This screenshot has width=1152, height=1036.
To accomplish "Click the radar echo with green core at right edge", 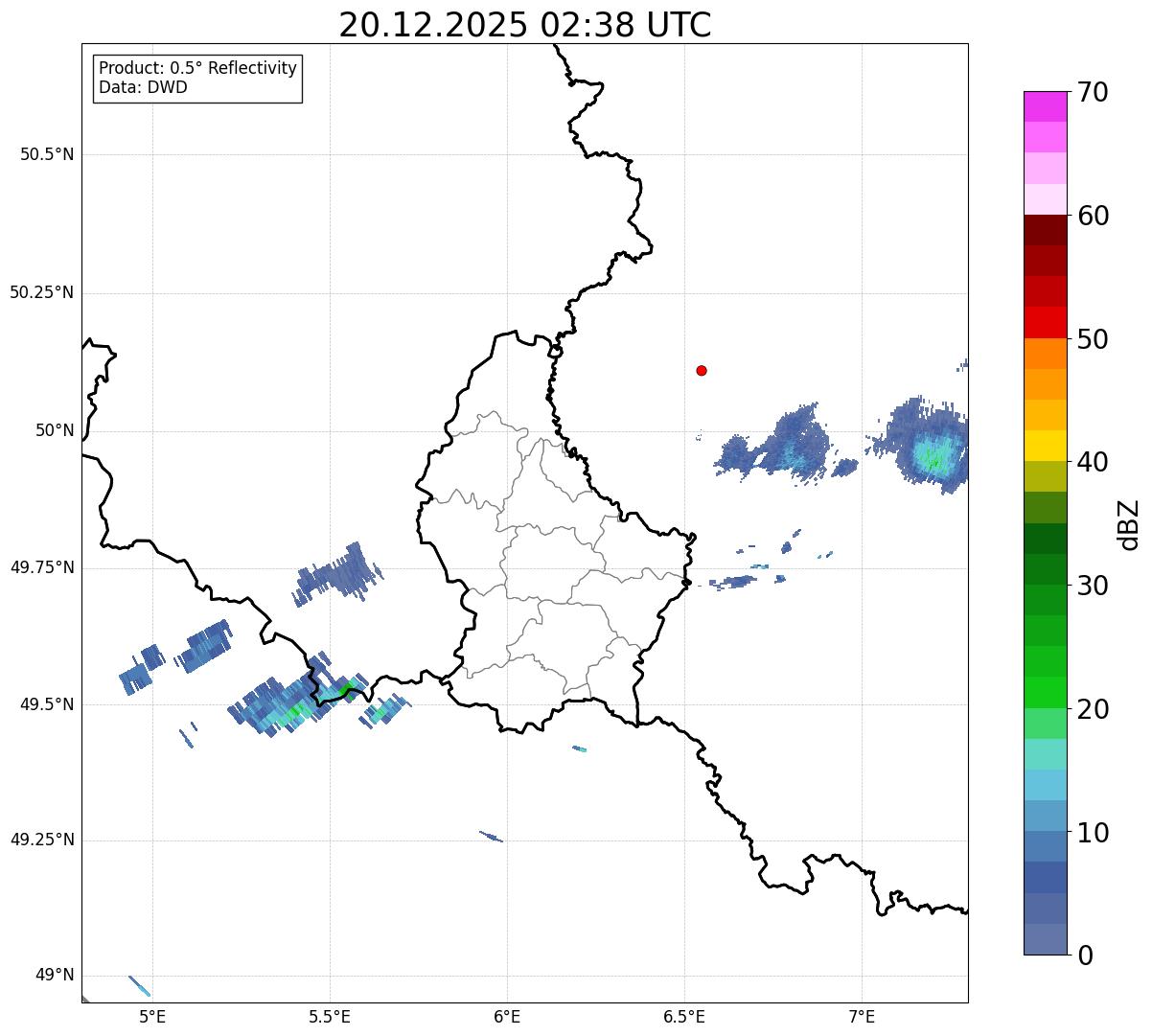I will [927, 446].
